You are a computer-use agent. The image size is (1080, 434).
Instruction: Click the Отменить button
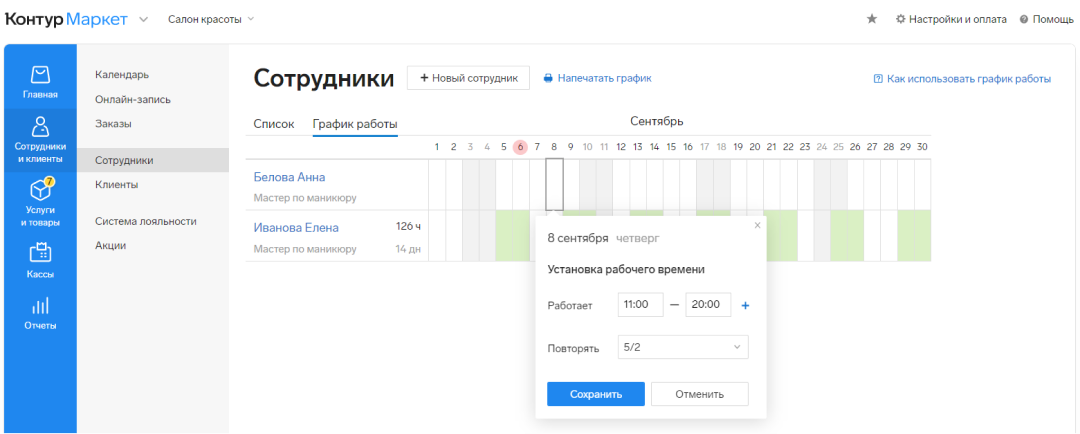pyautogui.click(x=699, y=394)
